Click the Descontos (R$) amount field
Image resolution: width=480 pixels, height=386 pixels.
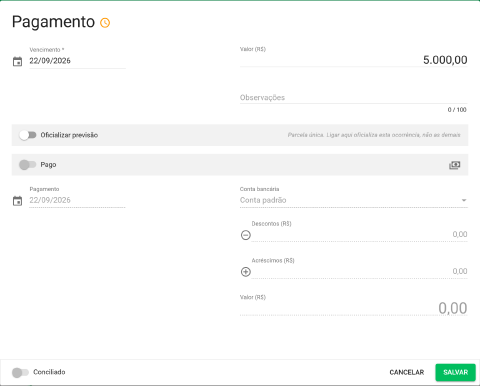(360, 234)
